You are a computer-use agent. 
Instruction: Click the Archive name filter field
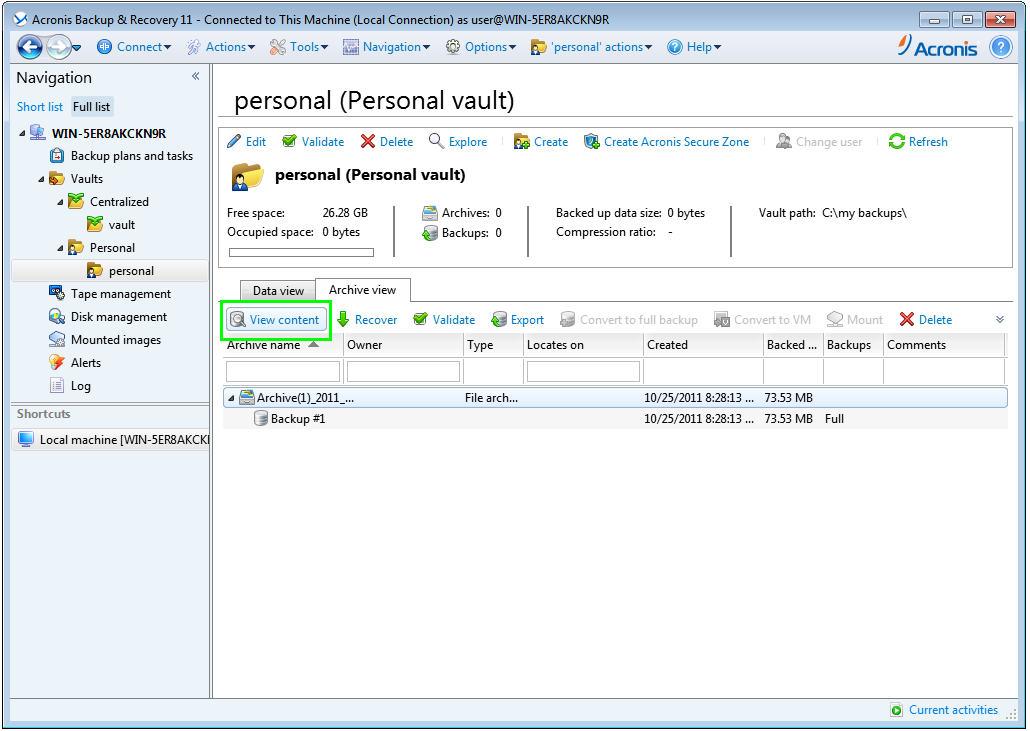pyautogui.click(x=283, y=371)
